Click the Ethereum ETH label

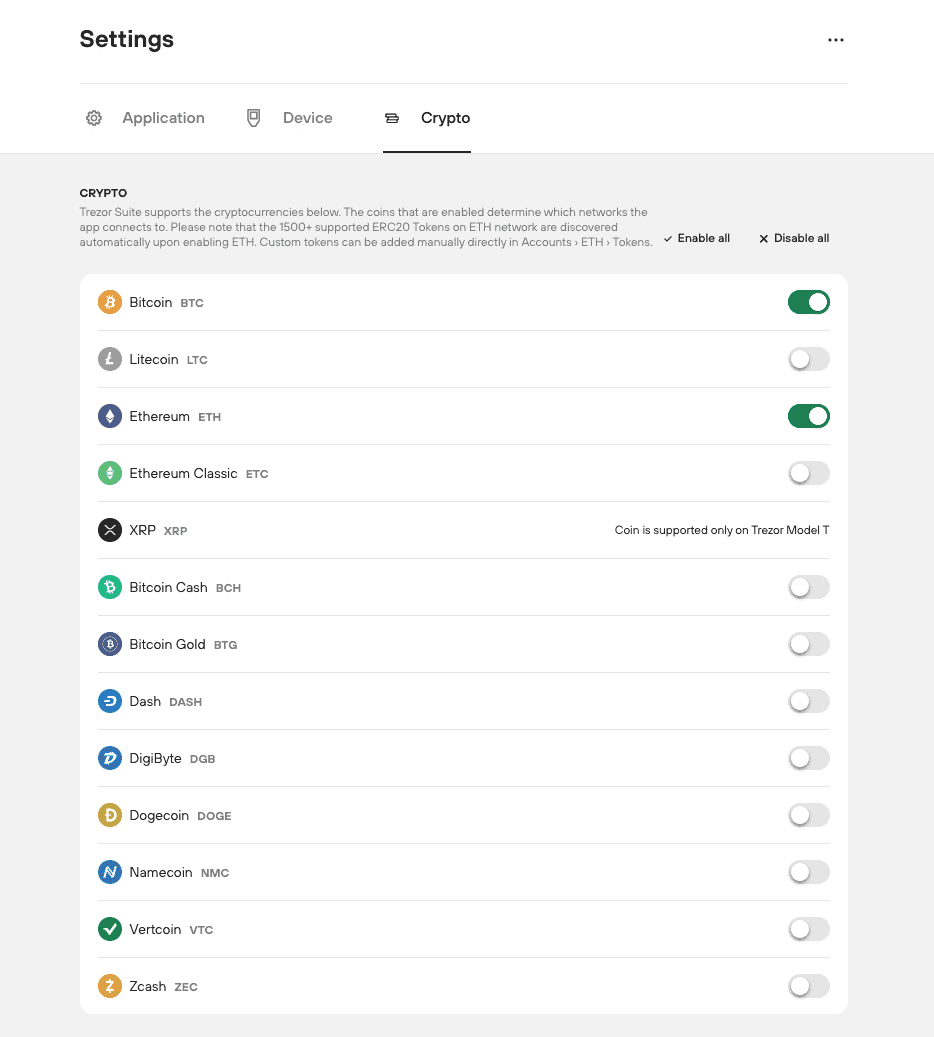[175, 416]
